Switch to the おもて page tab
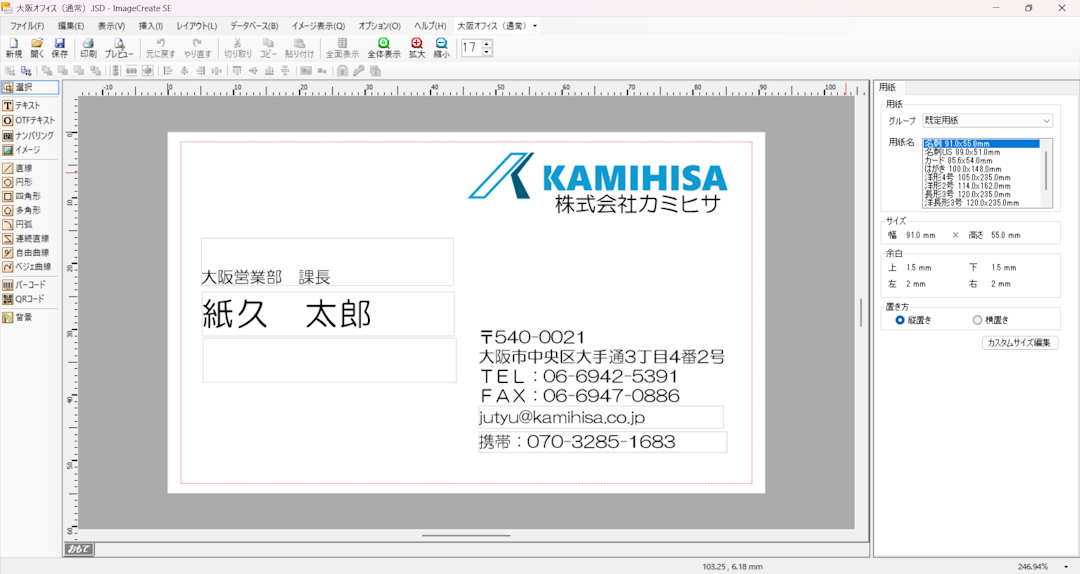Screen dimensions: 1080x574 [79, 549]
